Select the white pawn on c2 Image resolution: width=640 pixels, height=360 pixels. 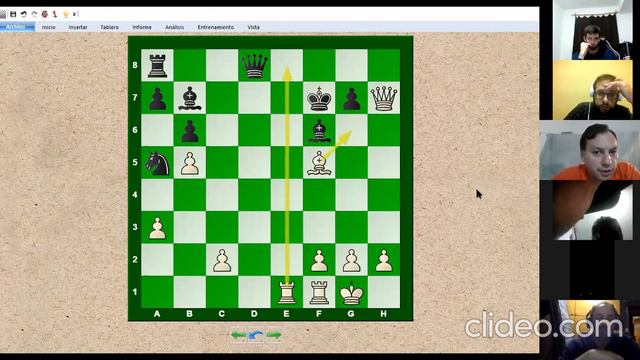[x=222, y=260]
